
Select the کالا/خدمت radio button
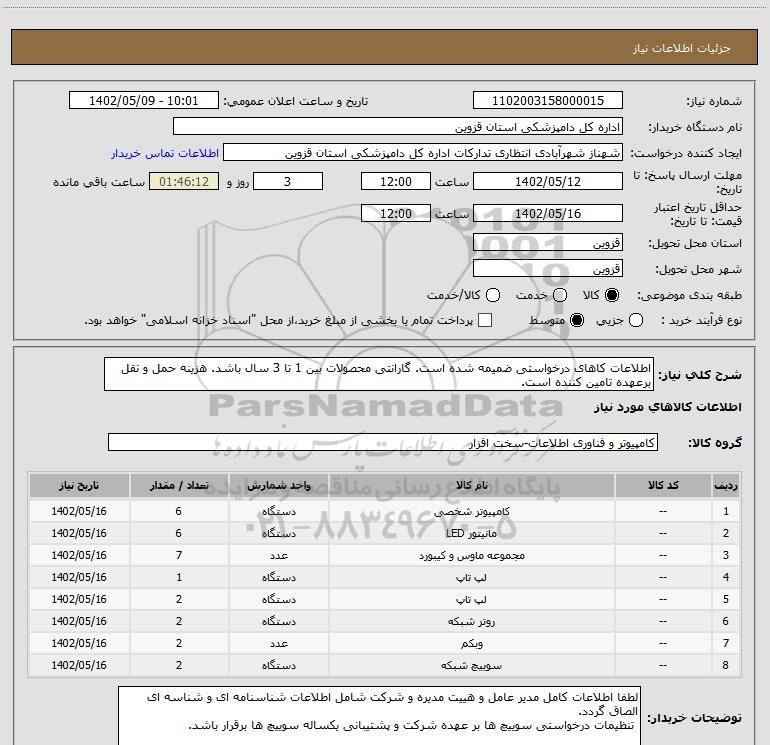(x=493, y=295)
